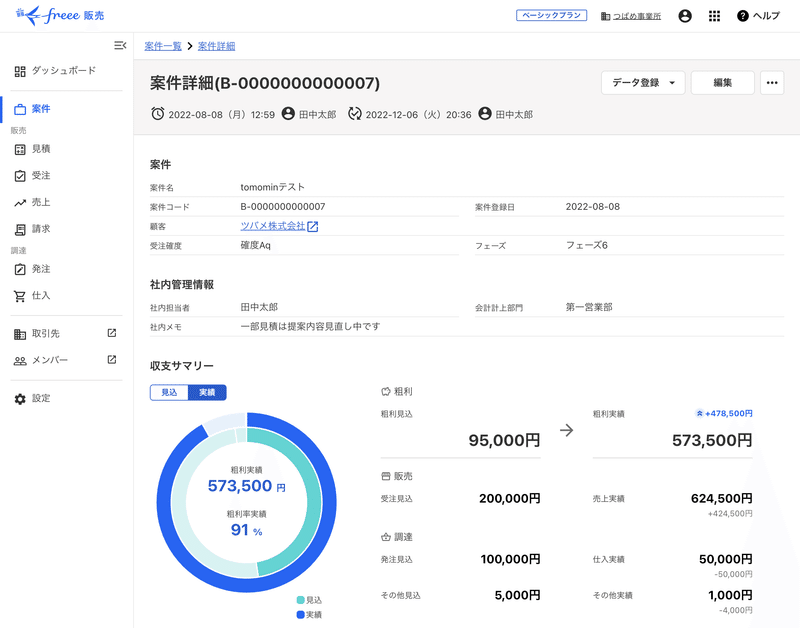Click the 実績 legend color swatch

click(301, 615)
